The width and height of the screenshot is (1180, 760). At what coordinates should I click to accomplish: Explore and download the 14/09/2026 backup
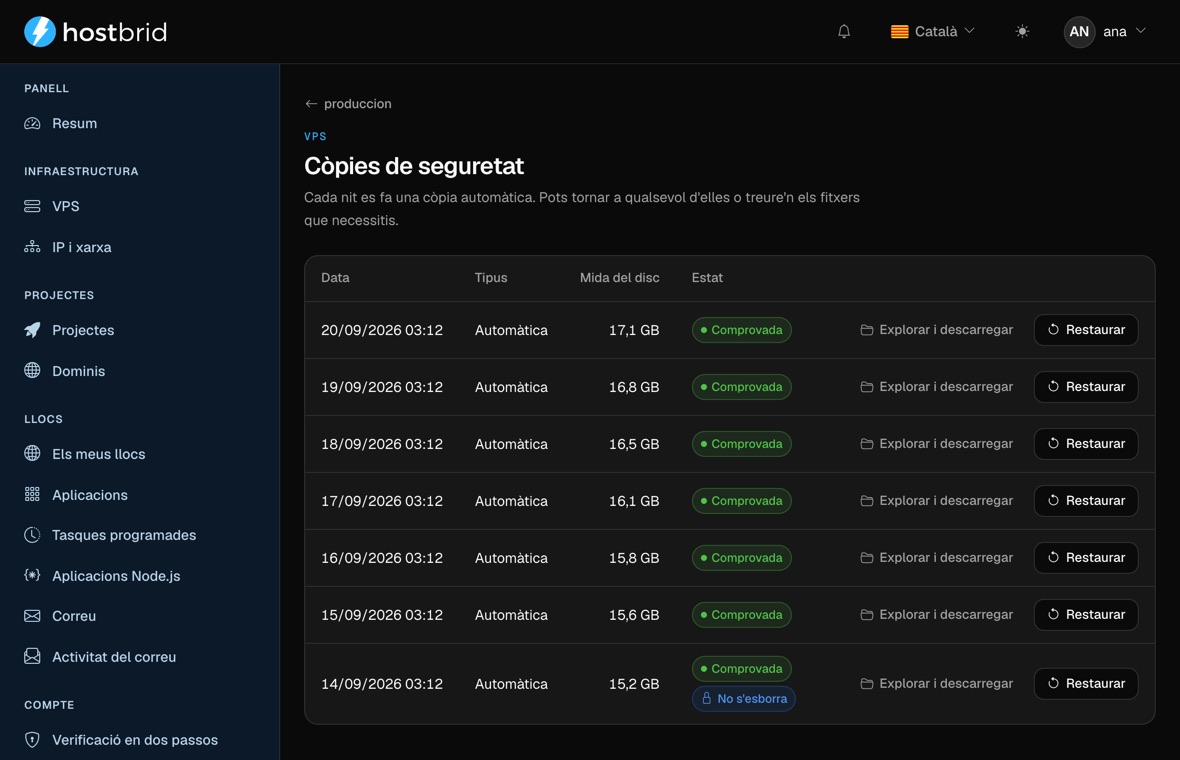[936, 683]
